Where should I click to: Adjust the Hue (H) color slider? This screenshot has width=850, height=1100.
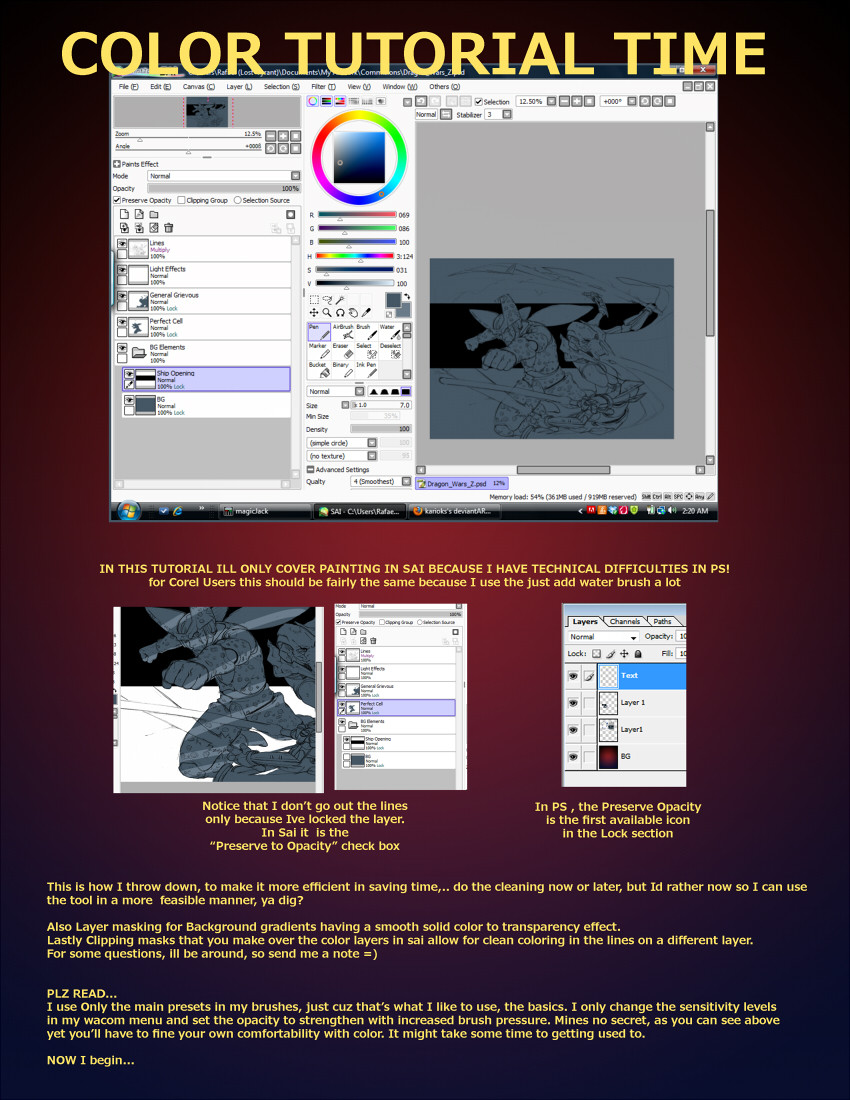(x=355, y=257)
